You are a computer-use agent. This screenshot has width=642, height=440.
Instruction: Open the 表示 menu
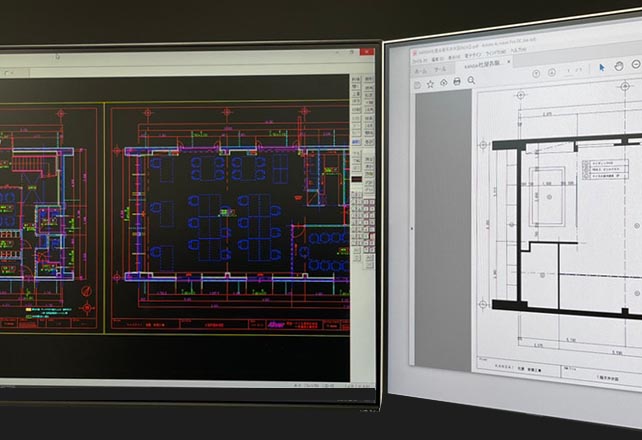click(454, 56)
